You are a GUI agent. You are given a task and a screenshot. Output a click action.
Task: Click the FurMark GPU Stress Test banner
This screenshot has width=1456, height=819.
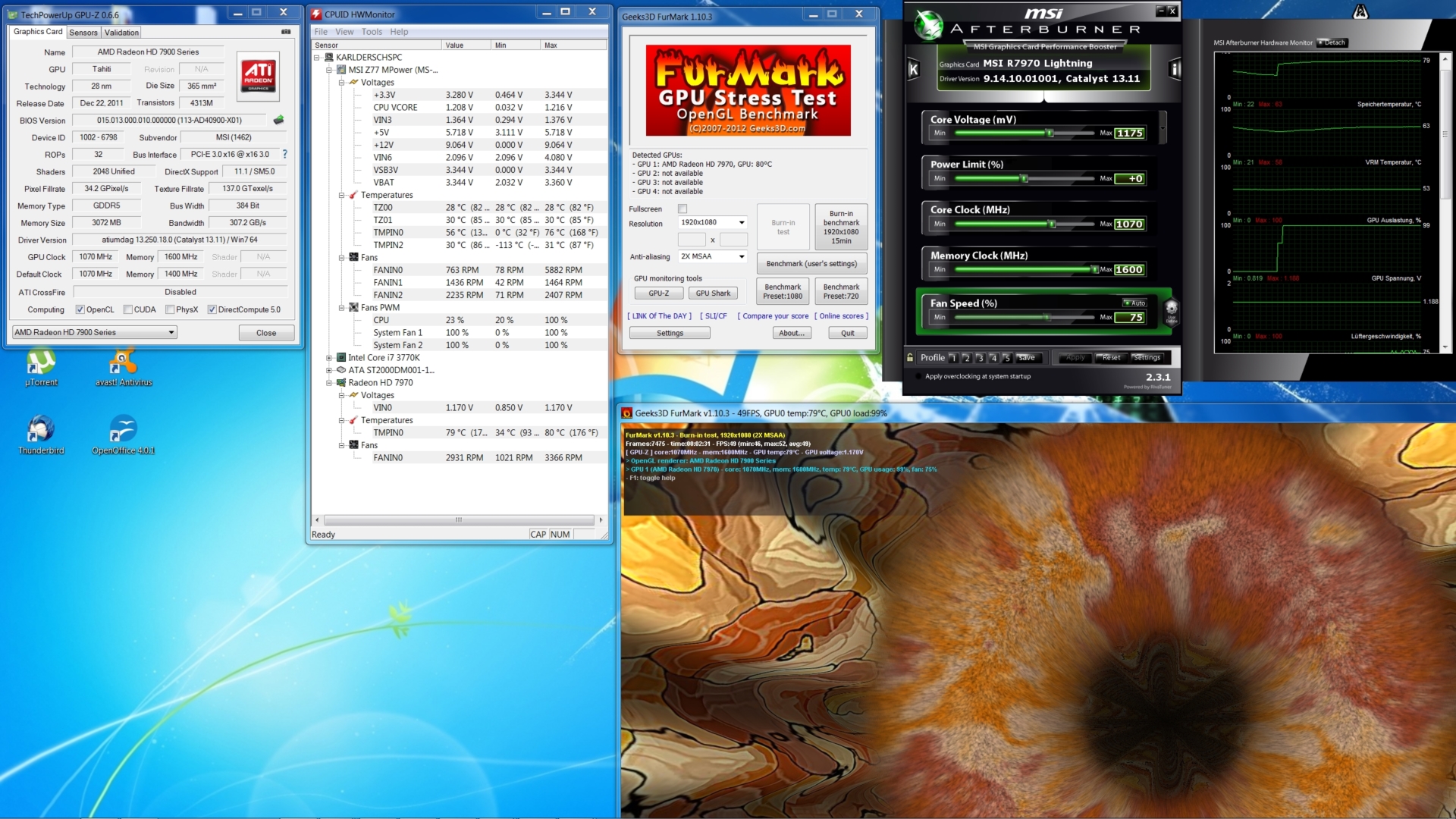748,90
